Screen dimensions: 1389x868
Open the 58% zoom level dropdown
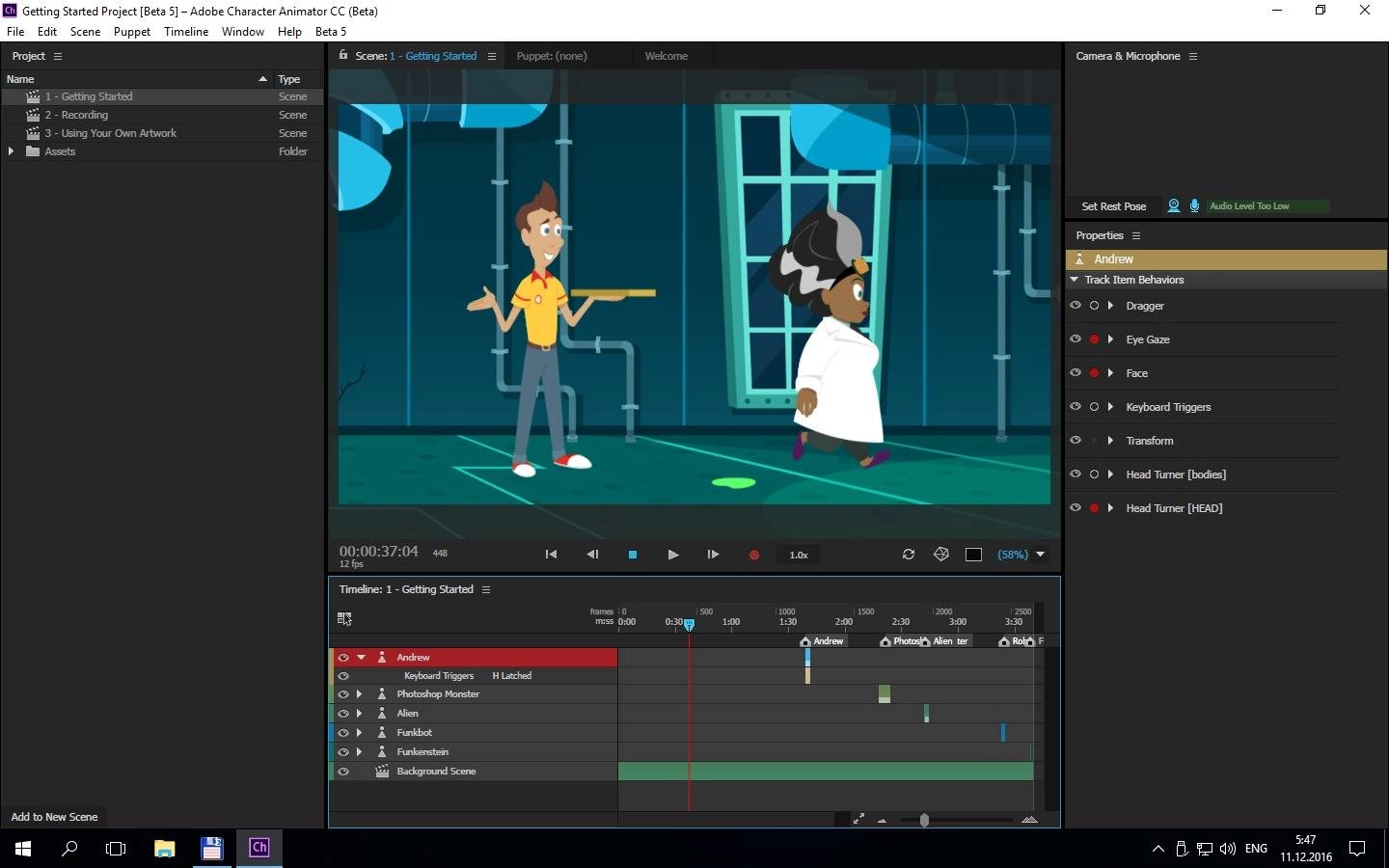pos(1021,555)
